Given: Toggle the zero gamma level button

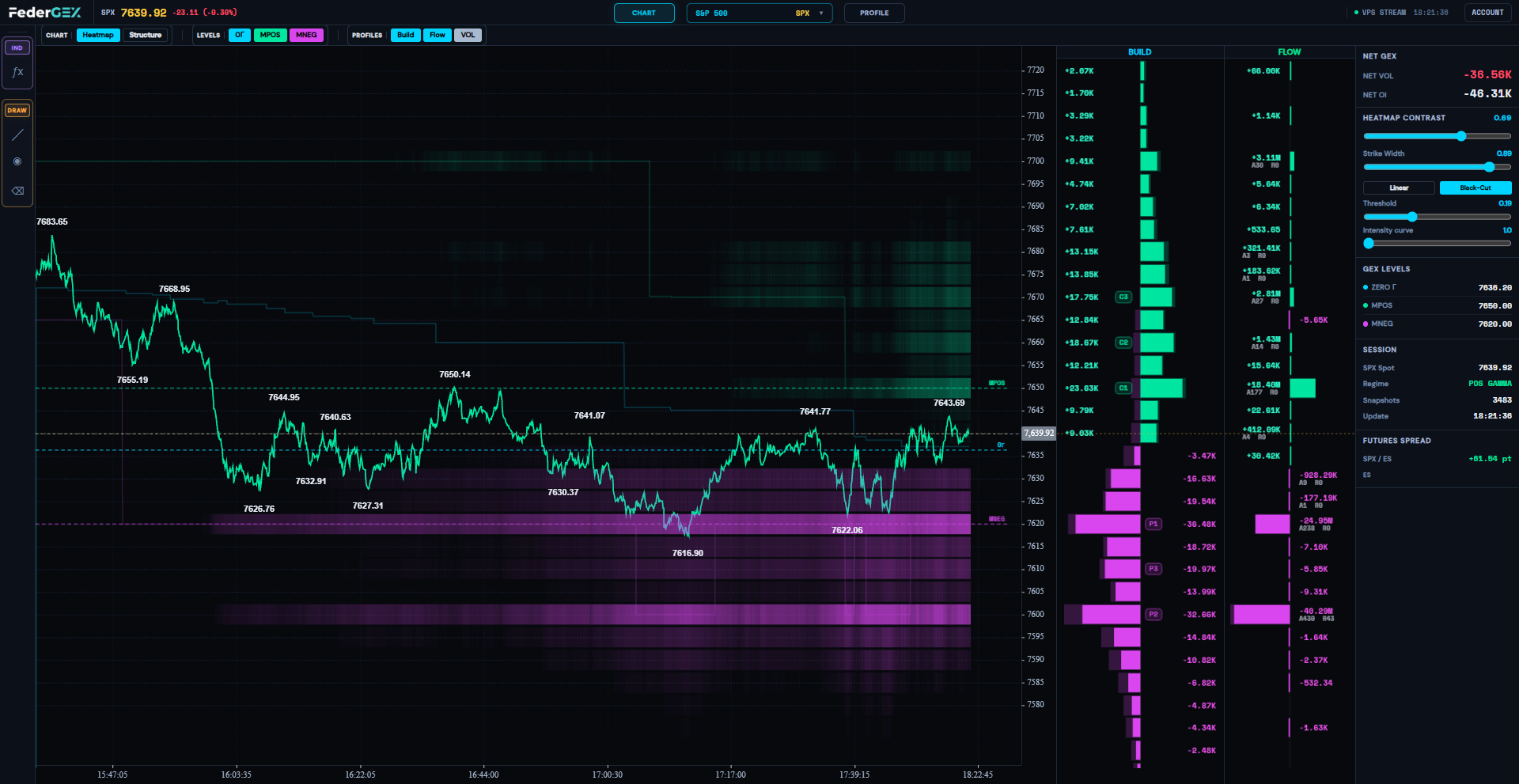Looking at the screenshot, I should 240,35.
